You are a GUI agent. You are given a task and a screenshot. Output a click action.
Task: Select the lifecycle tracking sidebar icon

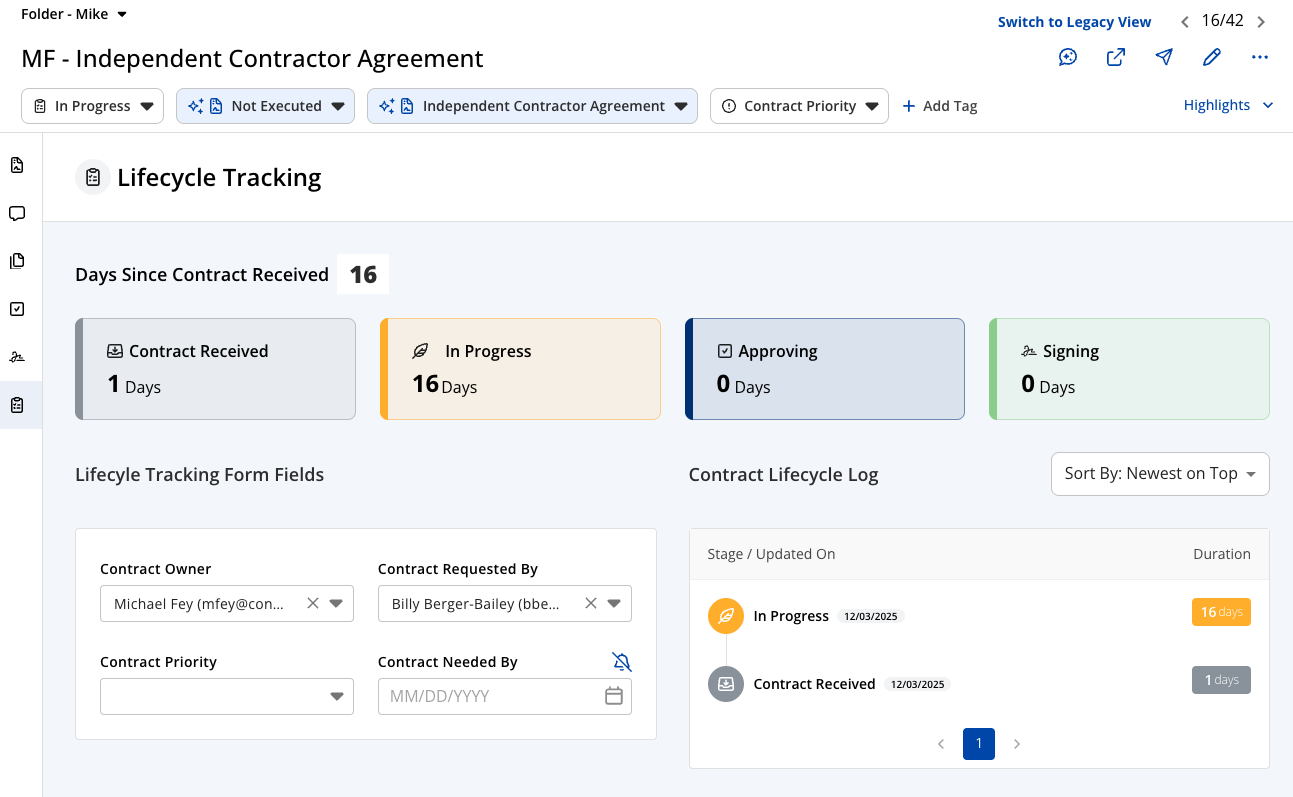pos(17,405)
